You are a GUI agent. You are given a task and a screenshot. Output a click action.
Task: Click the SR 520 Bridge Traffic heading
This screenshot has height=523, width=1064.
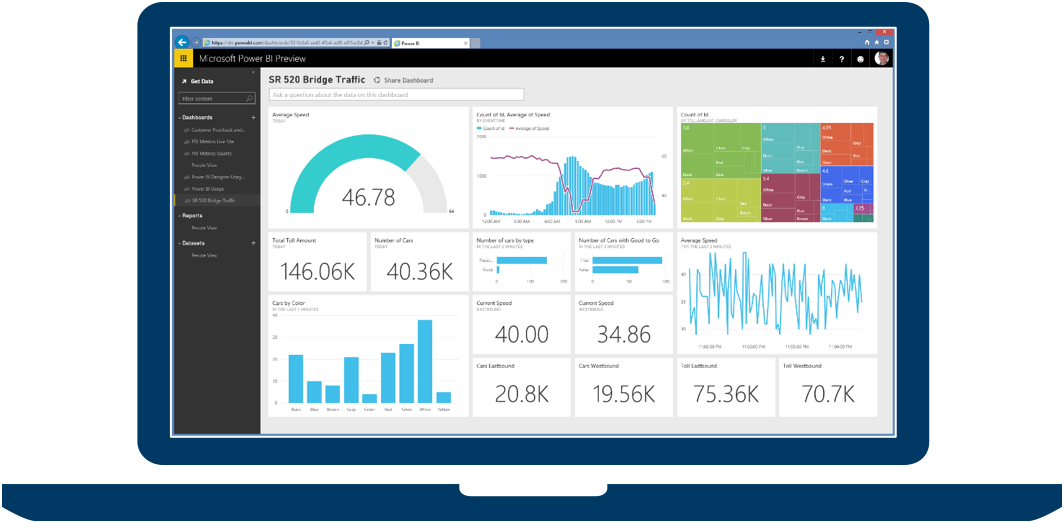coord(317,80)
